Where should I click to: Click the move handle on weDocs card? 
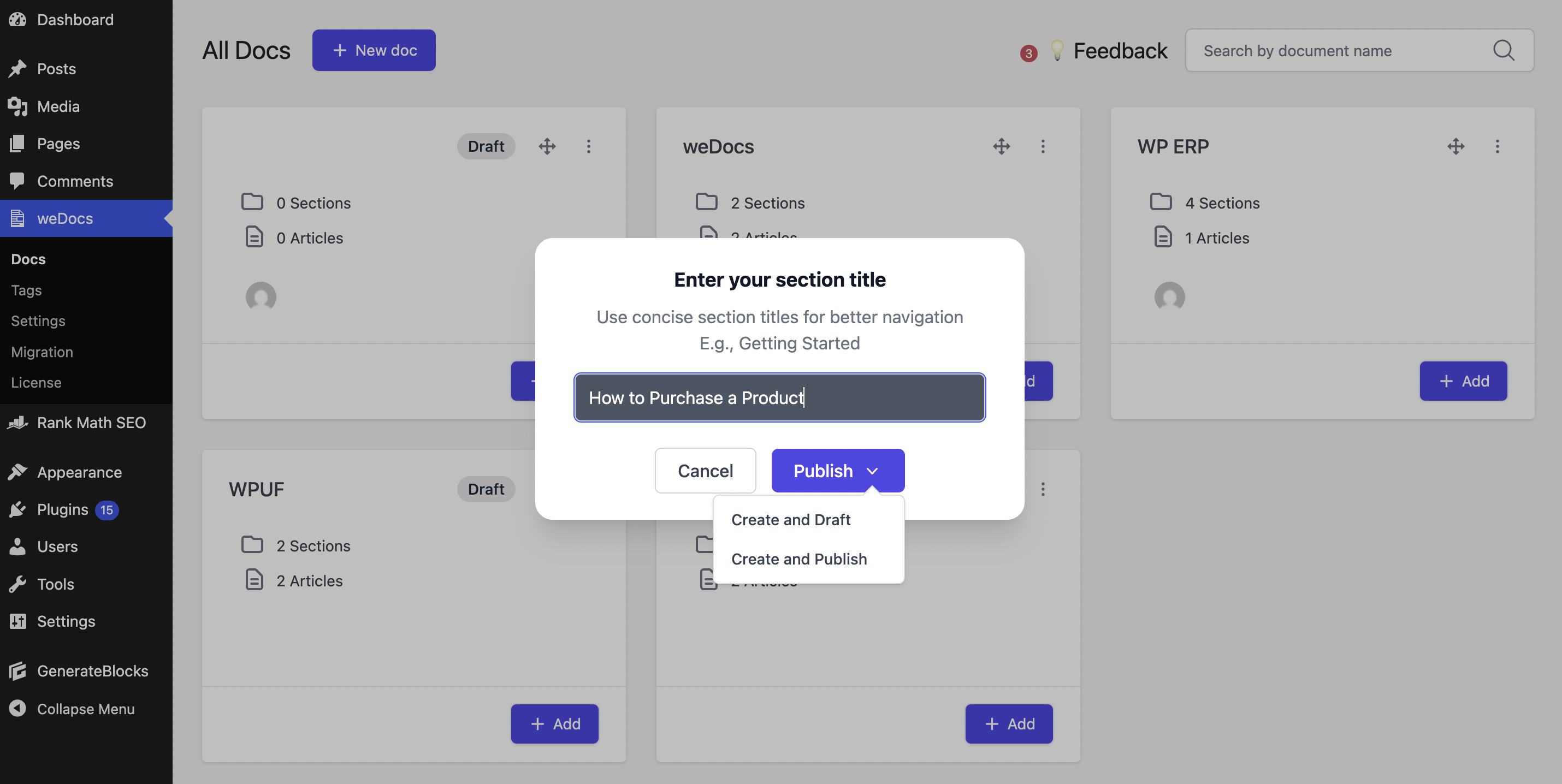click(1001, 146)
